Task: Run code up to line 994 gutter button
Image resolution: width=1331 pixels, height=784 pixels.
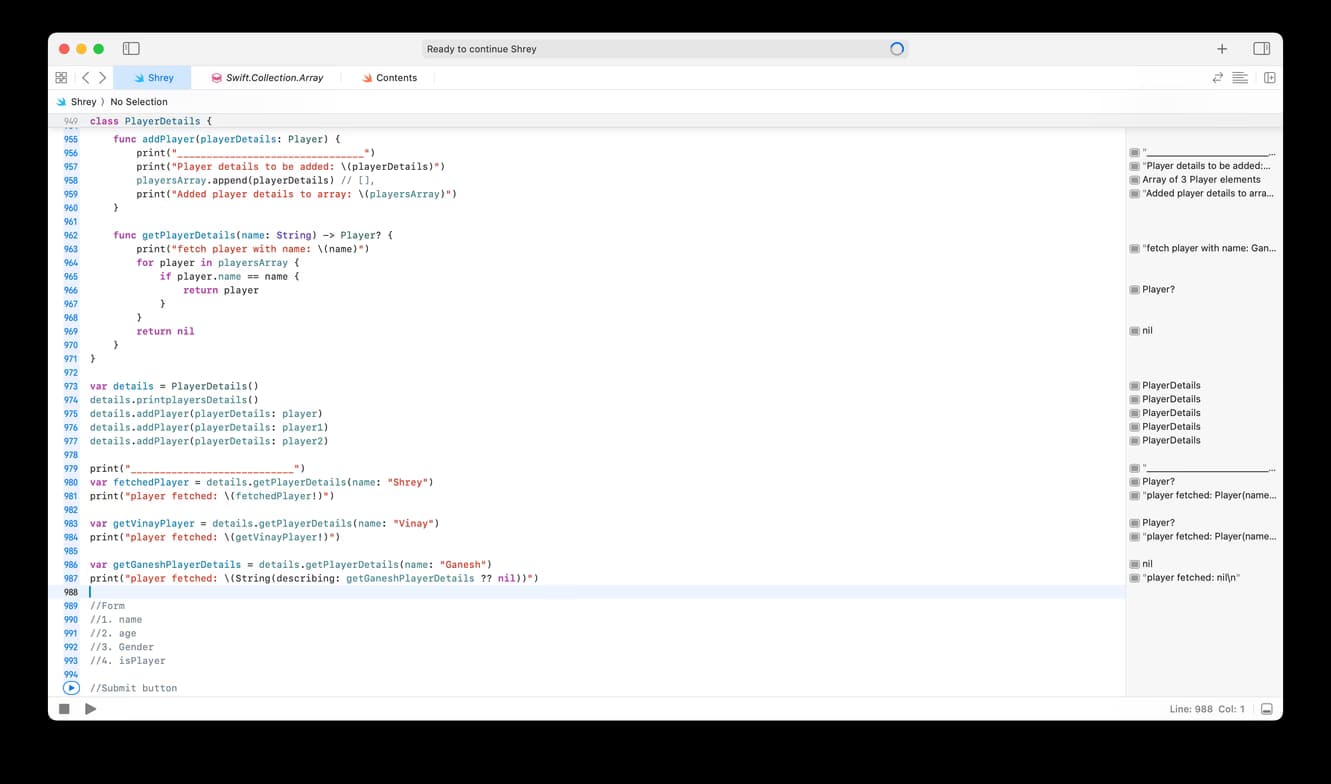Action: tap(70, 687)
